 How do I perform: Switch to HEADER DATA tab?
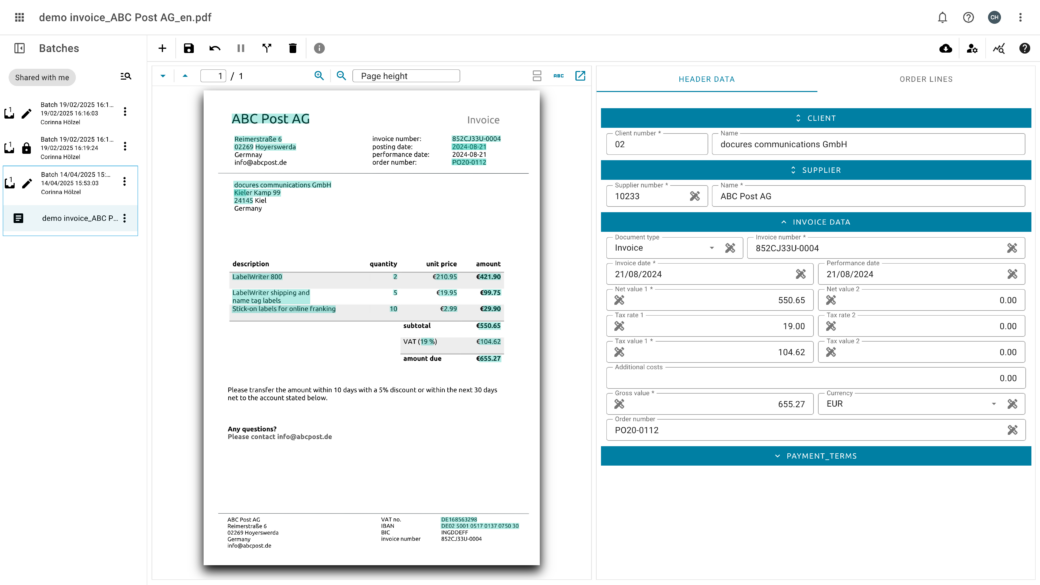706,79
